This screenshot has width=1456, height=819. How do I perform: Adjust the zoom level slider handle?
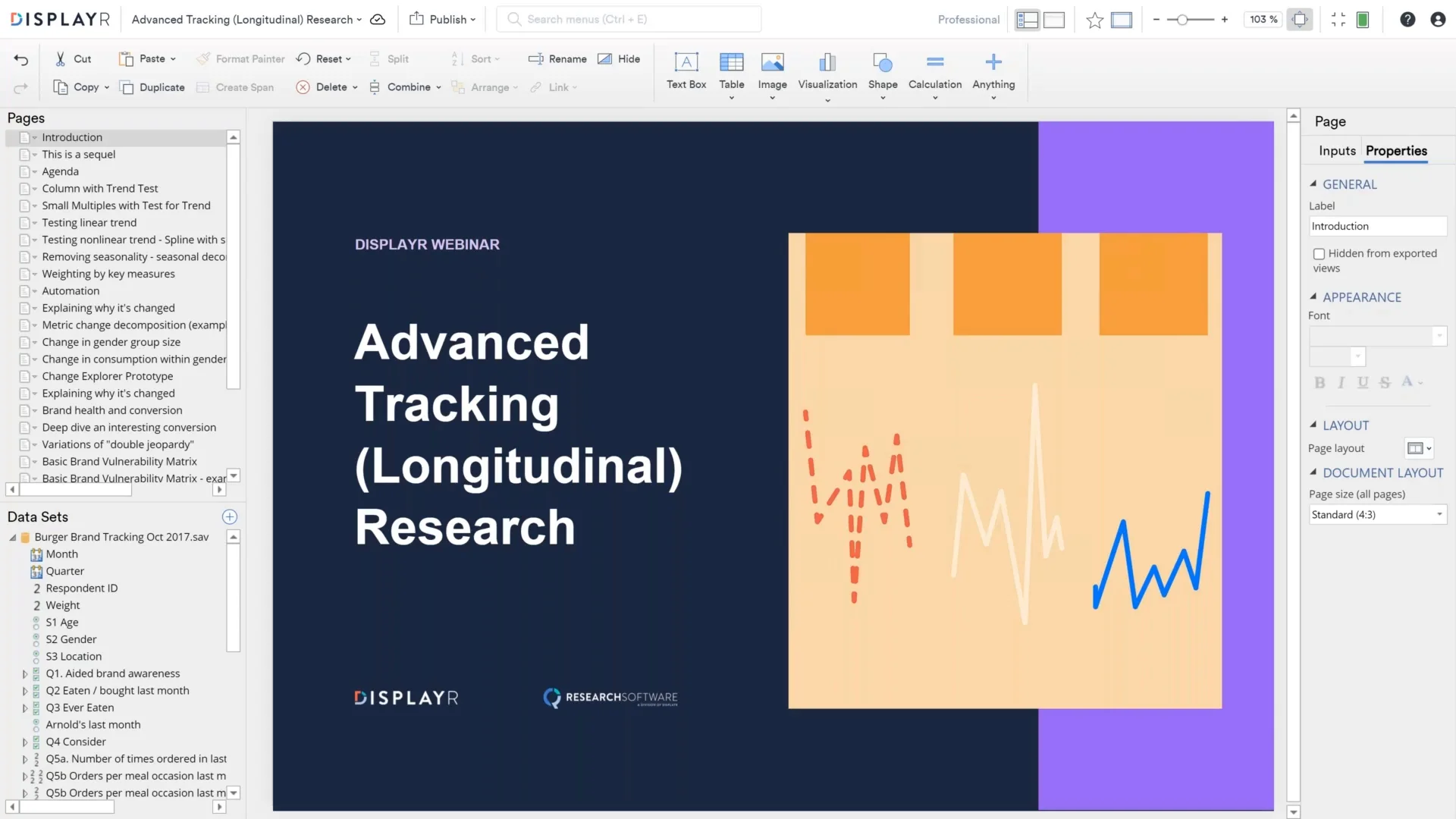[1181, 20]
